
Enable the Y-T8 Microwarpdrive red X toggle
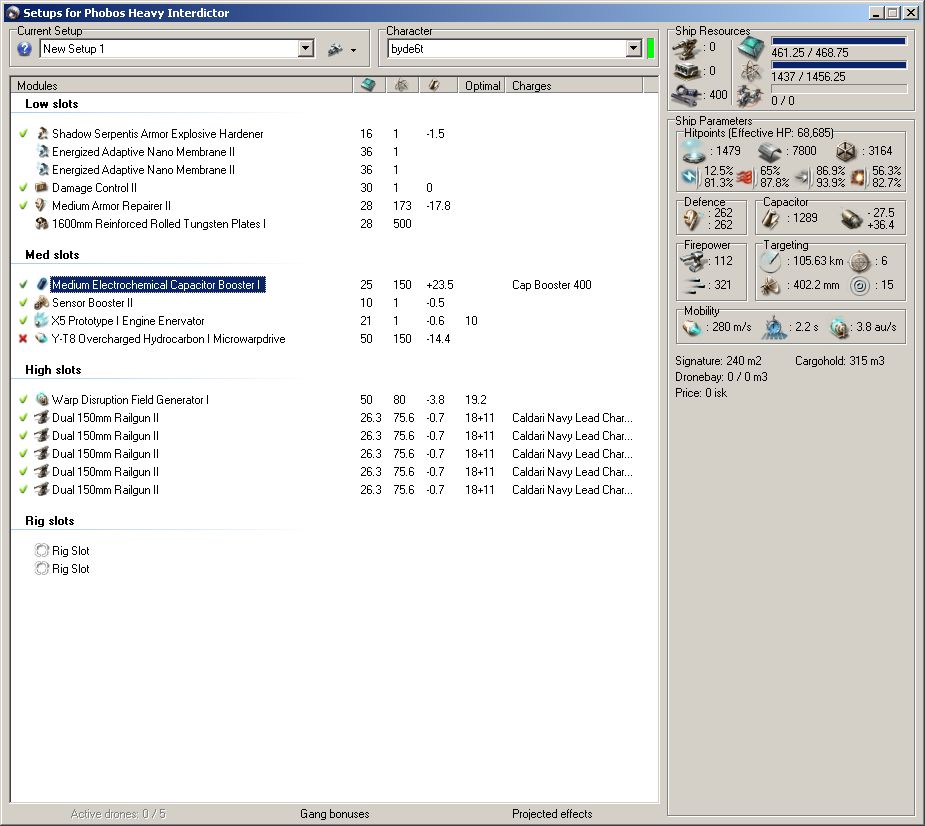tap(23, 339)
